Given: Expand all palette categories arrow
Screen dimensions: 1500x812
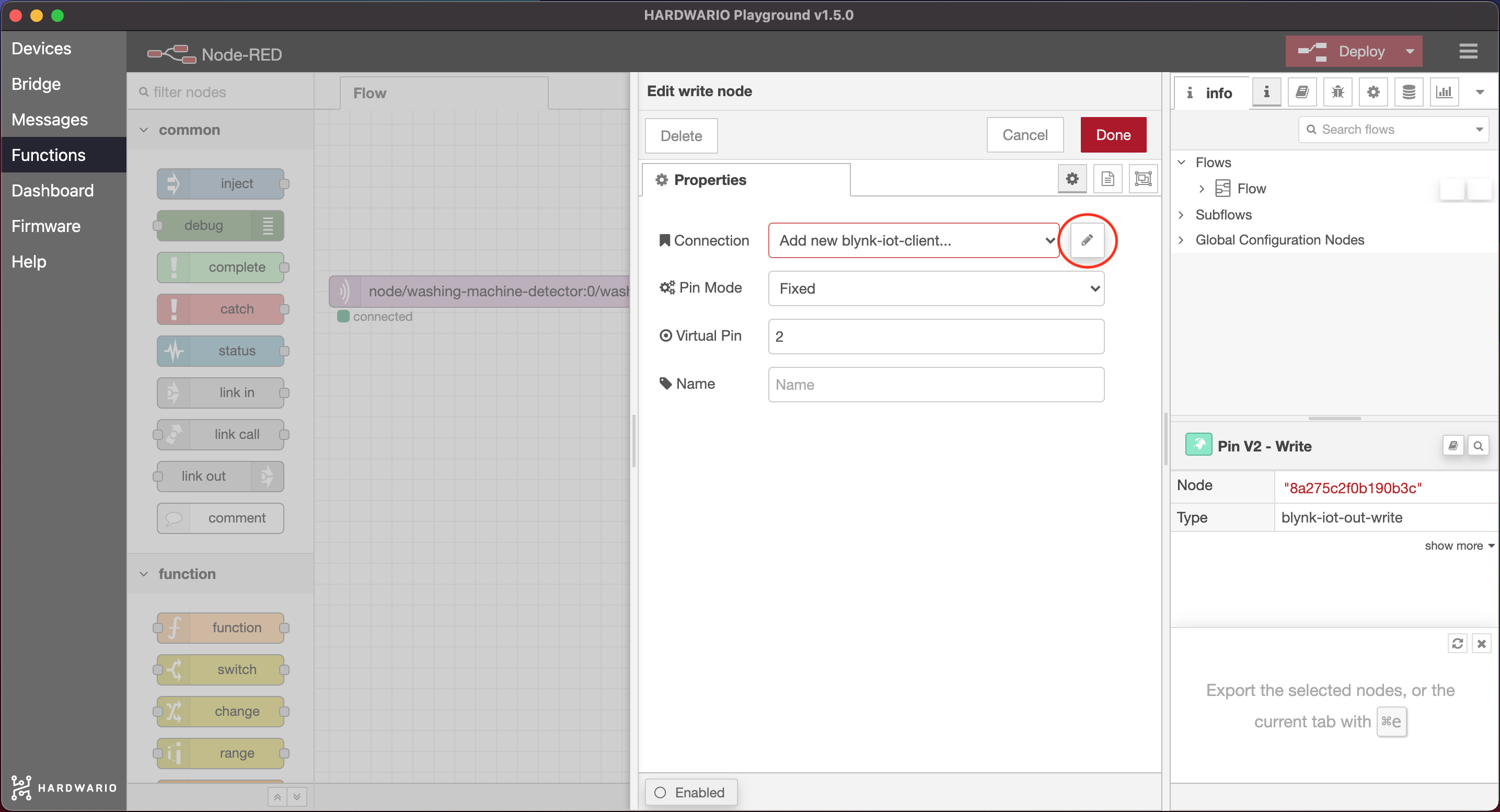Looking at the screenshot, I should [297, 797].
